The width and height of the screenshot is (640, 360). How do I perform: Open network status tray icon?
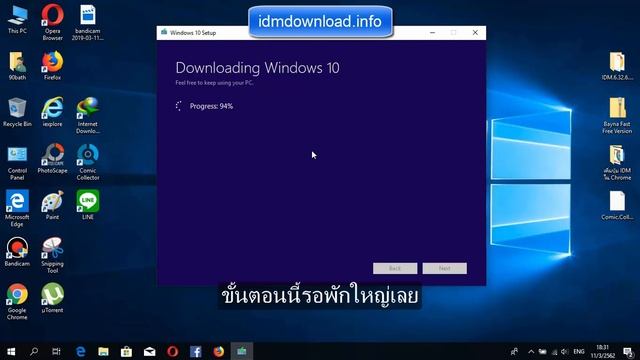coord(554,351)
